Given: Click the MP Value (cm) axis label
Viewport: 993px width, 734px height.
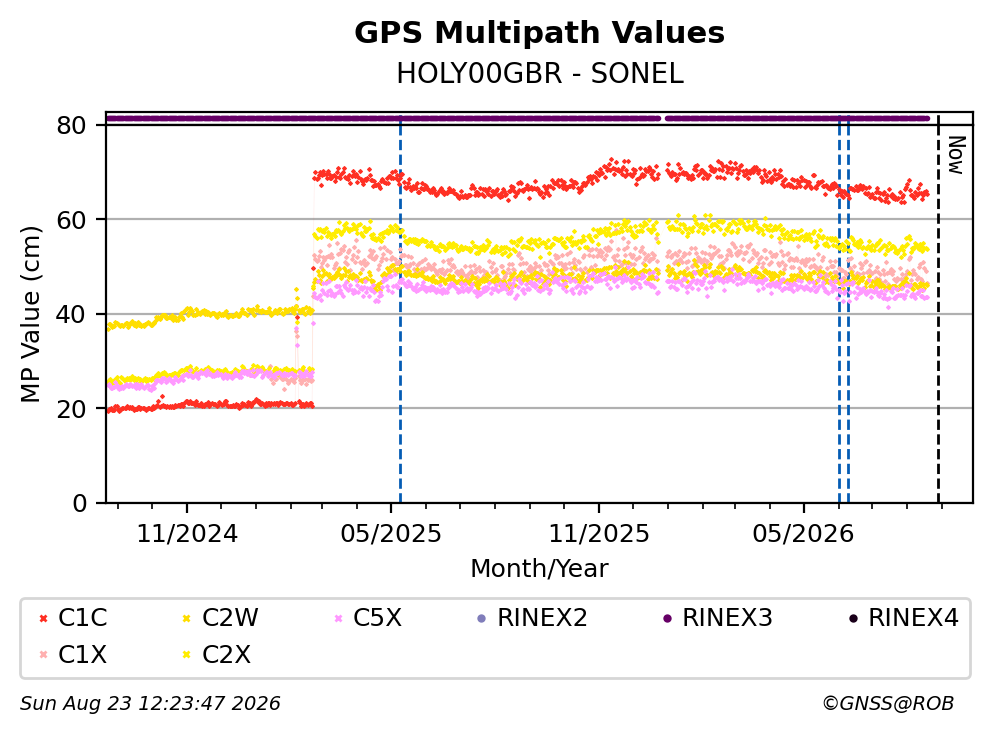Looking at the screenshot, I should [x=30, y=314].
